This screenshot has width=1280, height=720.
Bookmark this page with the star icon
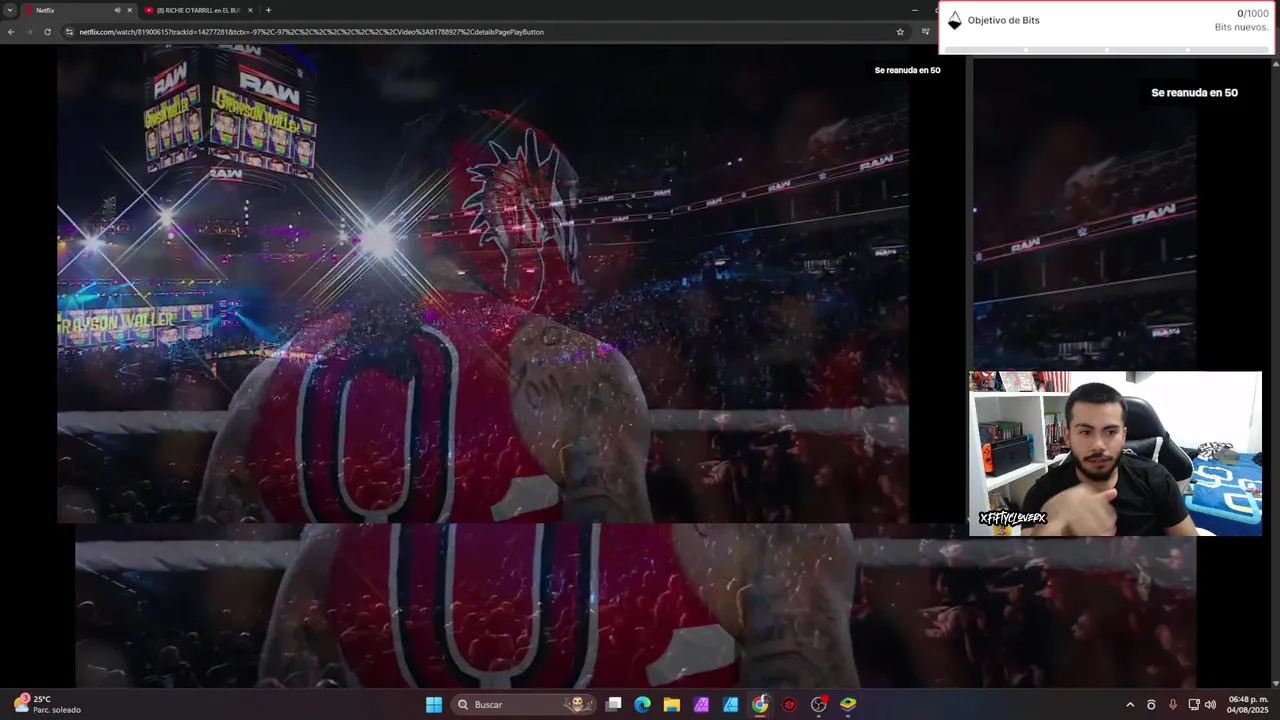[x=900, y=32]
